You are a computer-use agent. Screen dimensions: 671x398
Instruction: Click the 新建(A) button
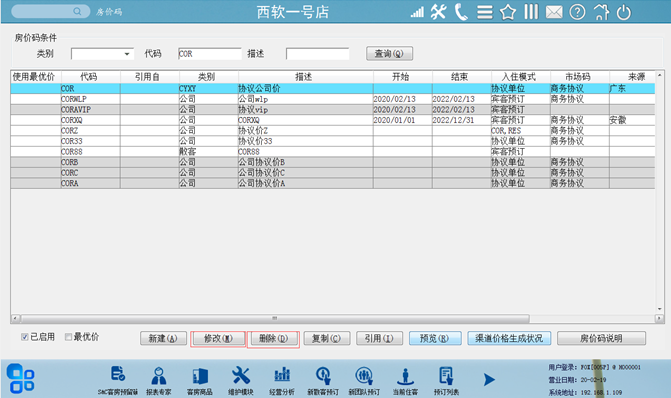coord(163,339)
